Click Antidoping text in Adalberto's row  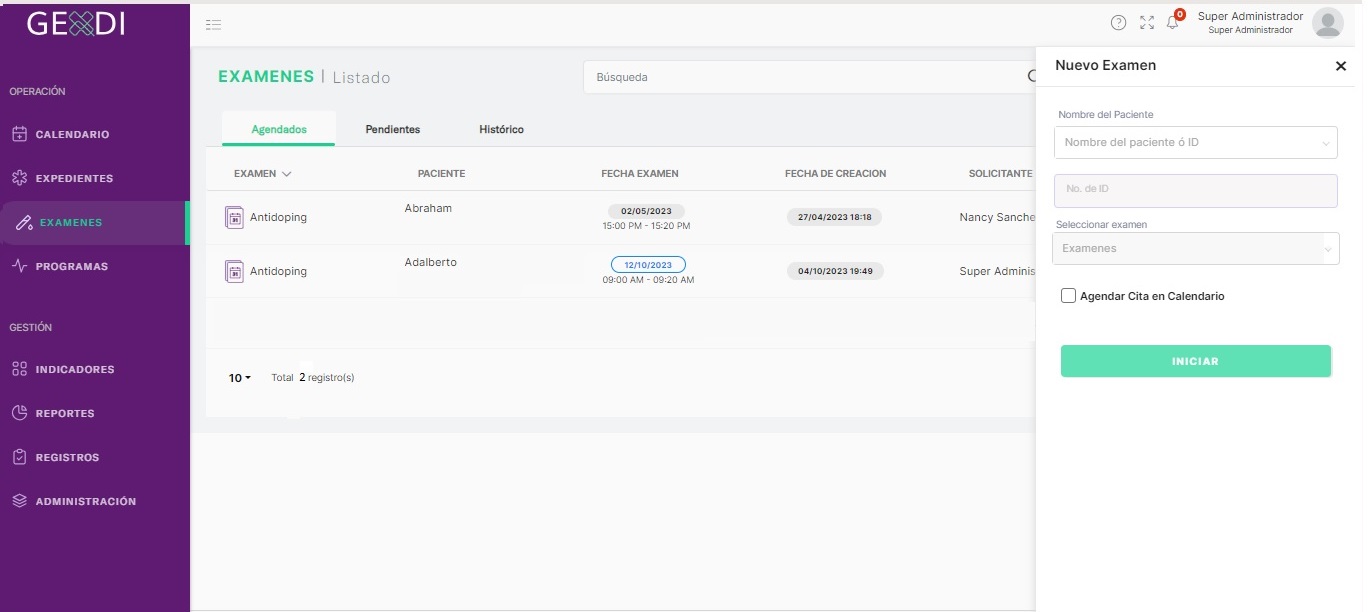278,271
